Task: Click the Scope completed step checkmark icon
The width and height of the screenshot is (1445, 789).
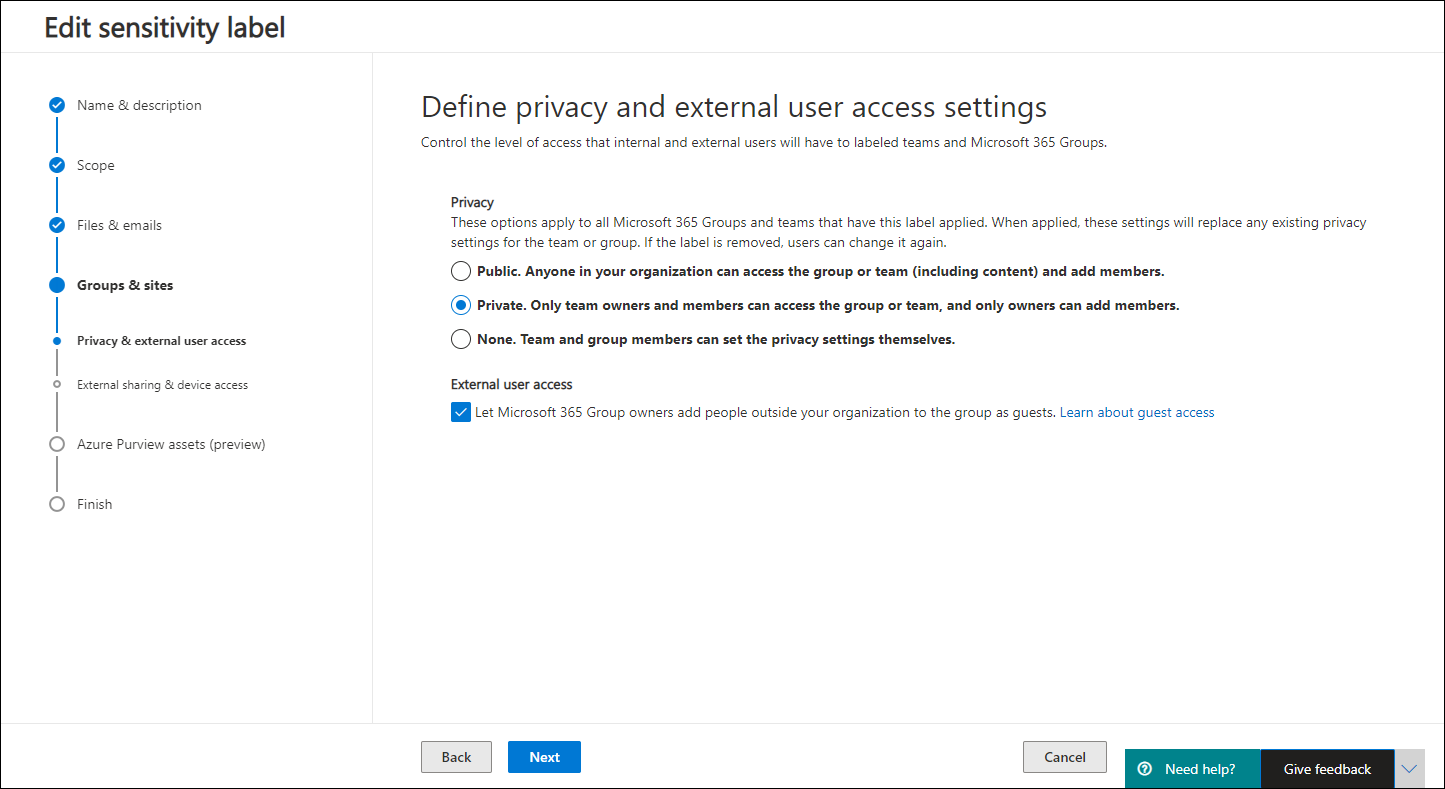Action: tap(57, 165)
